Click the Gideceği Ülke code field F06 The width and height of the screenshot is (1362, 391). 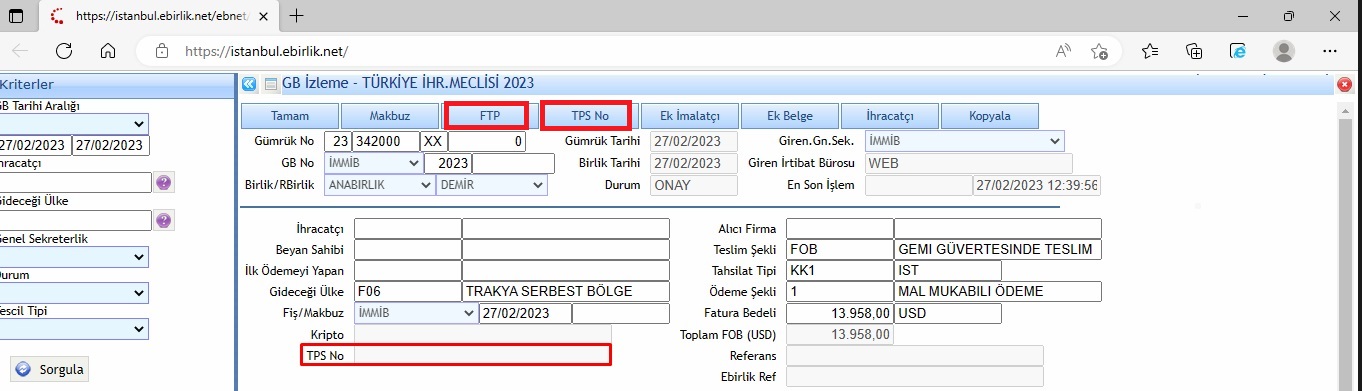click(x=407, y=291)
